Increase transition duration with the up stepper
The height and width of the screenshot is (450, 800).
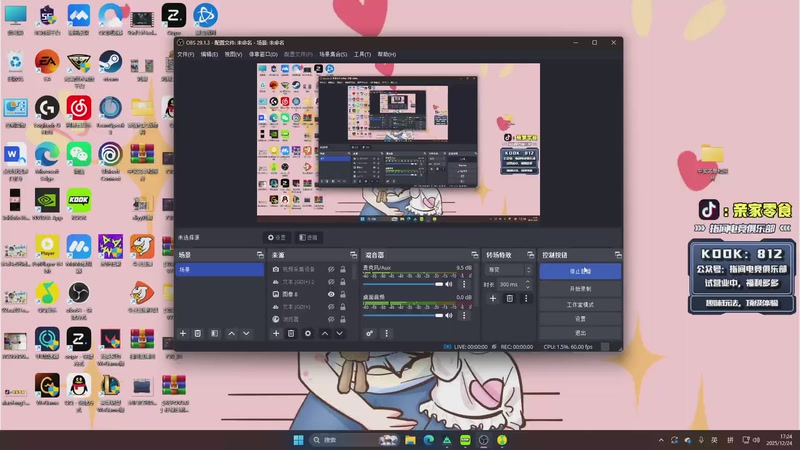tap(528, 282)
